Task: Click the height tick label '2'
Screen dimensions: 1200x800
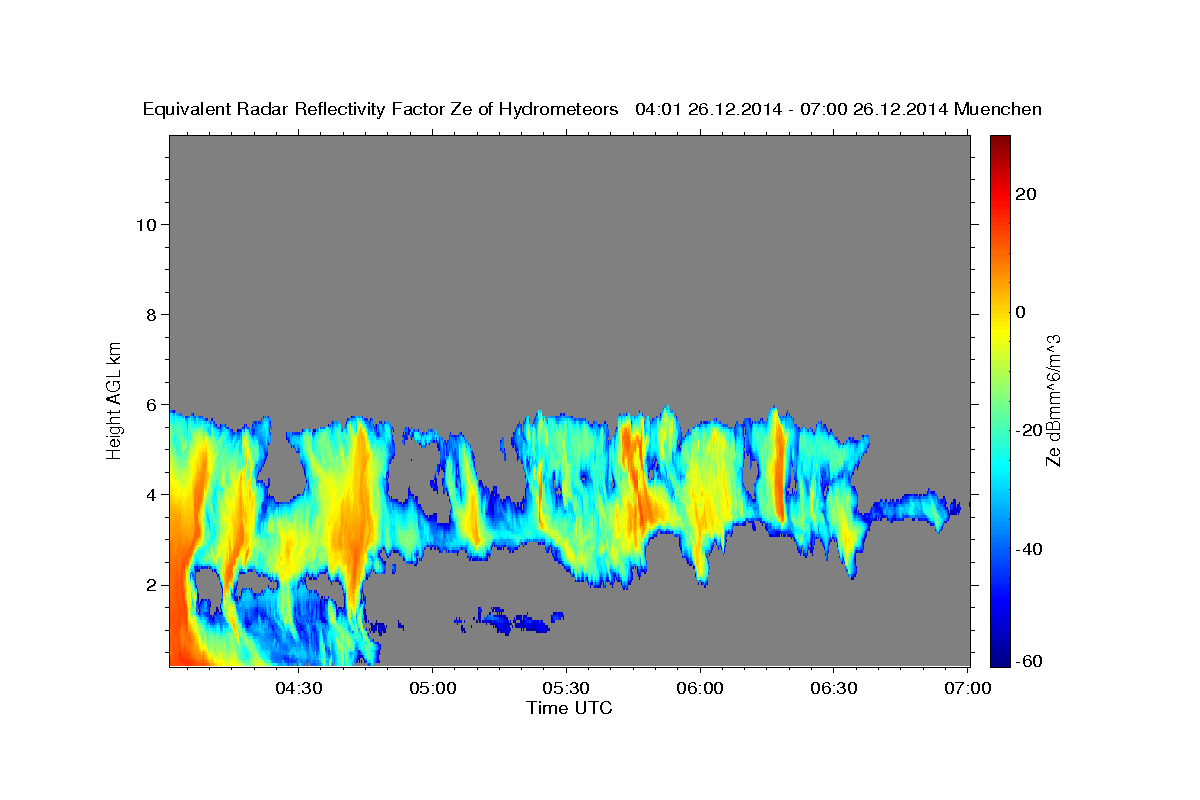Action: (x=151, y=585)
